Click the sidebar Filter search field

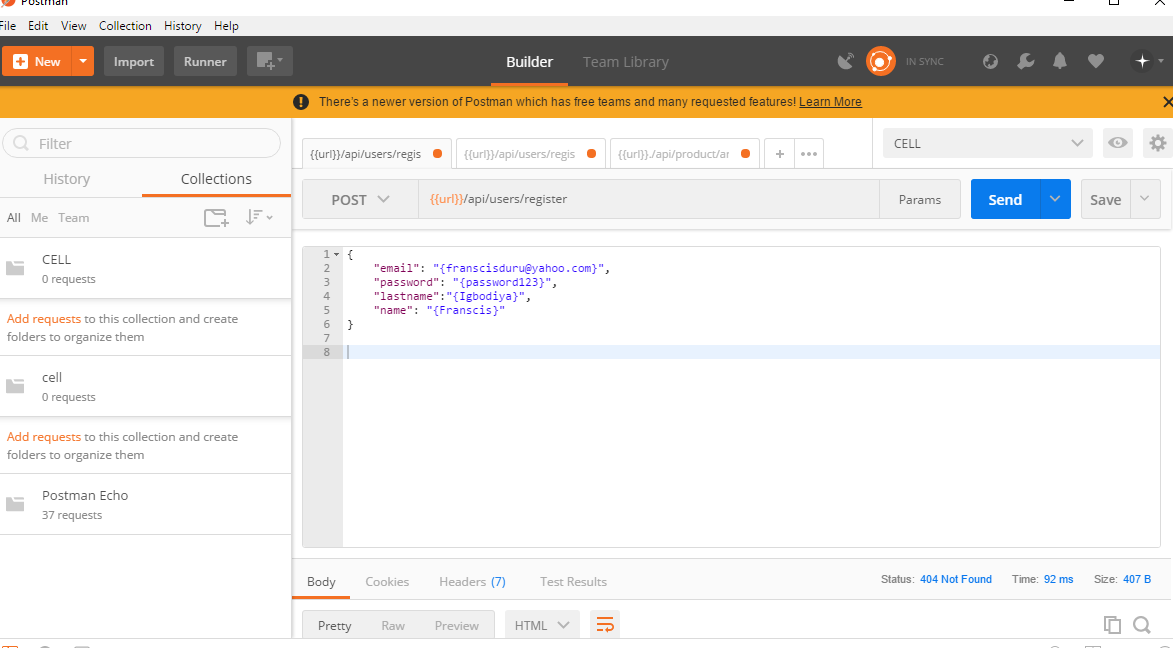point(142,143)
